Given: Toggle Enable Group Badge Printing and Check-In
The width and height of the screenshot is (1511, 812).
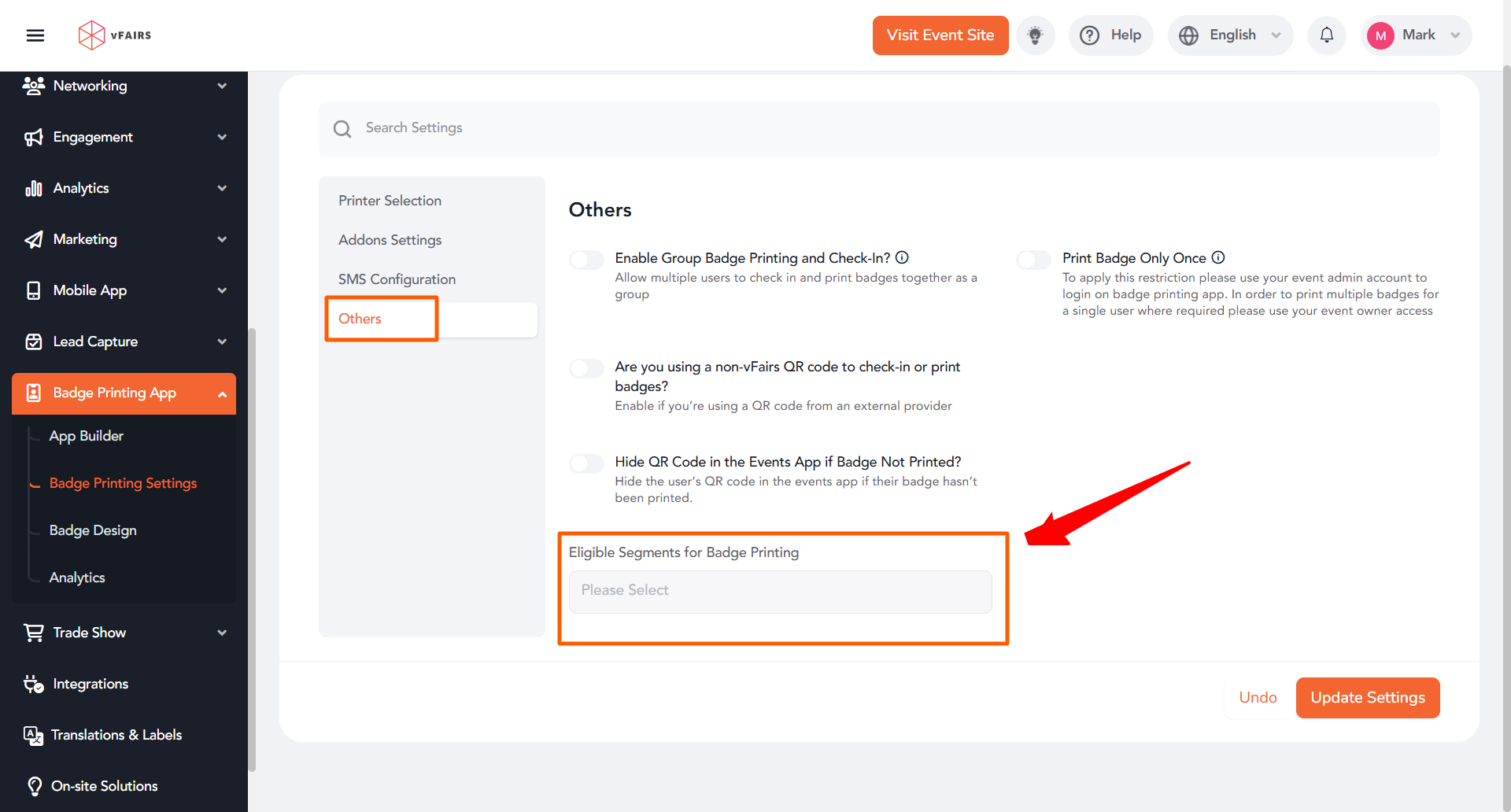Looking at the screenshot, I should pos(586,260).
